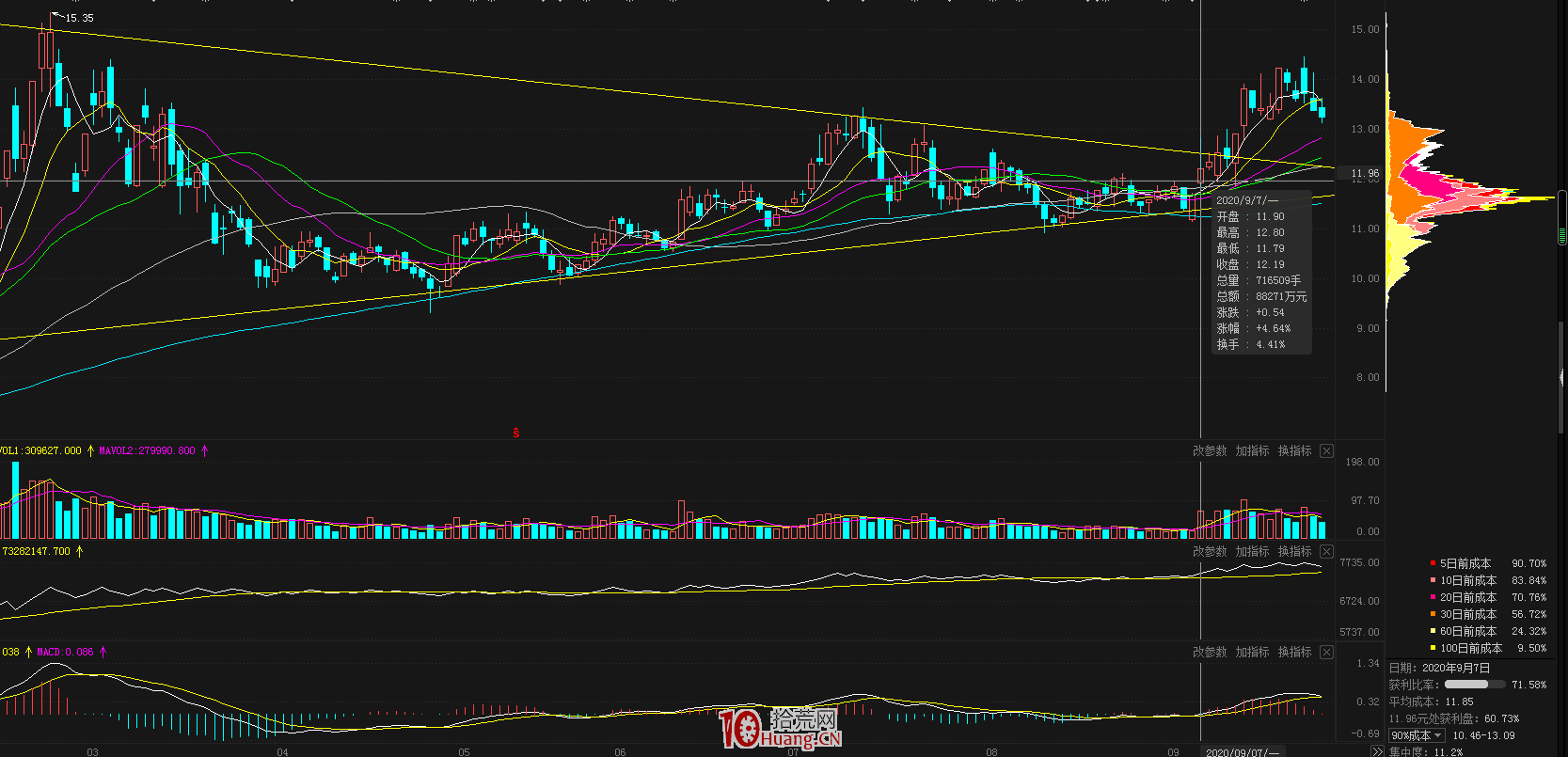Click the 涨幅 +4.64% row in tooltip
The height and width of the screenshot is (757, 1568).
point(1254,328)
